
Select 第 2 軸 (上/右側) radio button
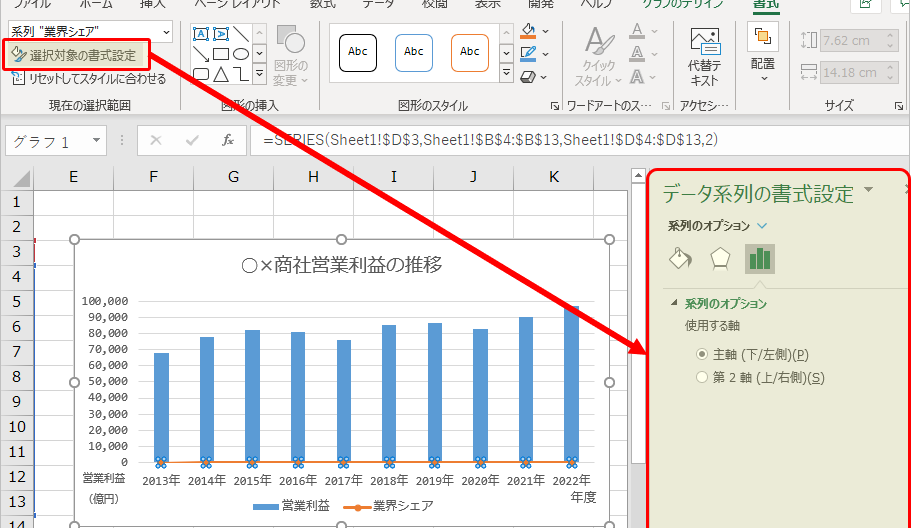[701, 377]
